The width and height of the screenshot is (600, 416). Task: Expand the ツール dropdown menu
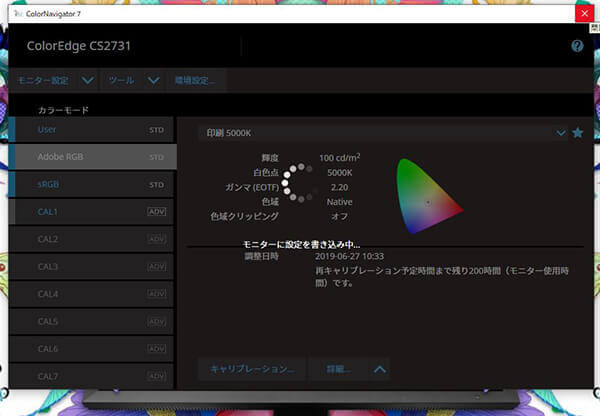[133, 80]
